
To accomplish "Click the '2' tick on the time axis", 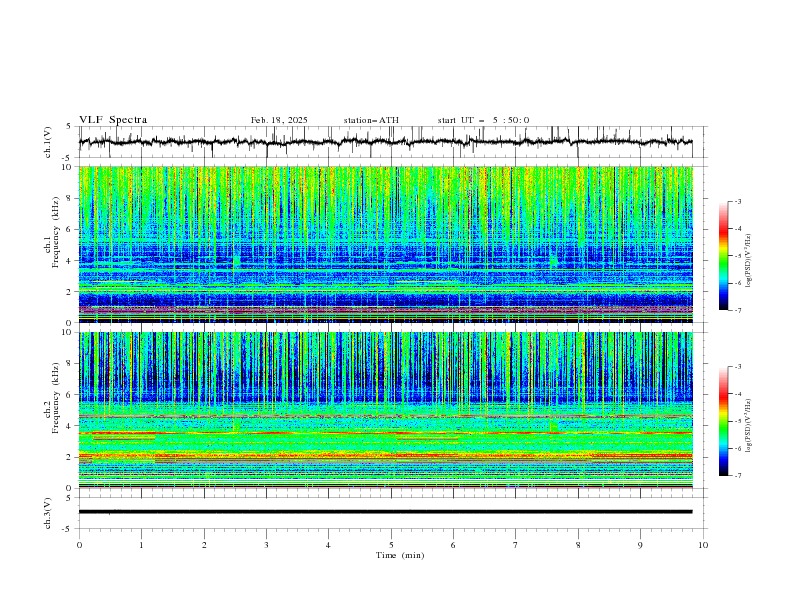I will (204, 545).
